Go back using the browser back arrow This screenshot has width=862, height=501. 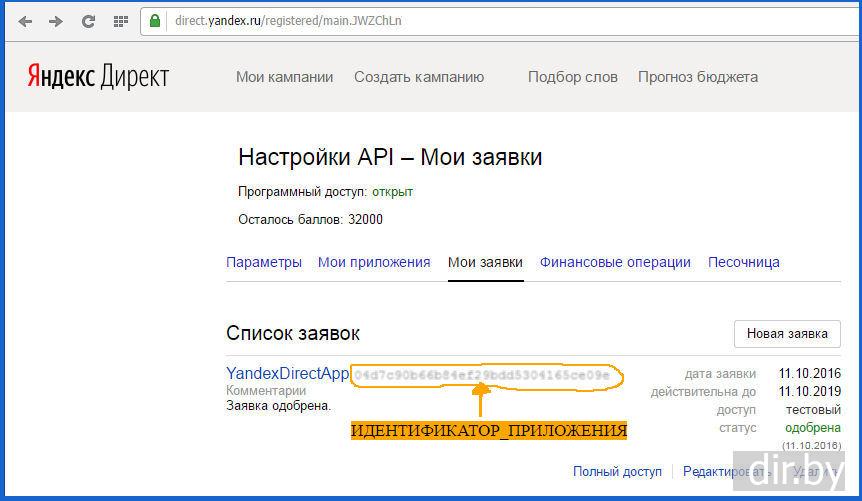[25, 21]
